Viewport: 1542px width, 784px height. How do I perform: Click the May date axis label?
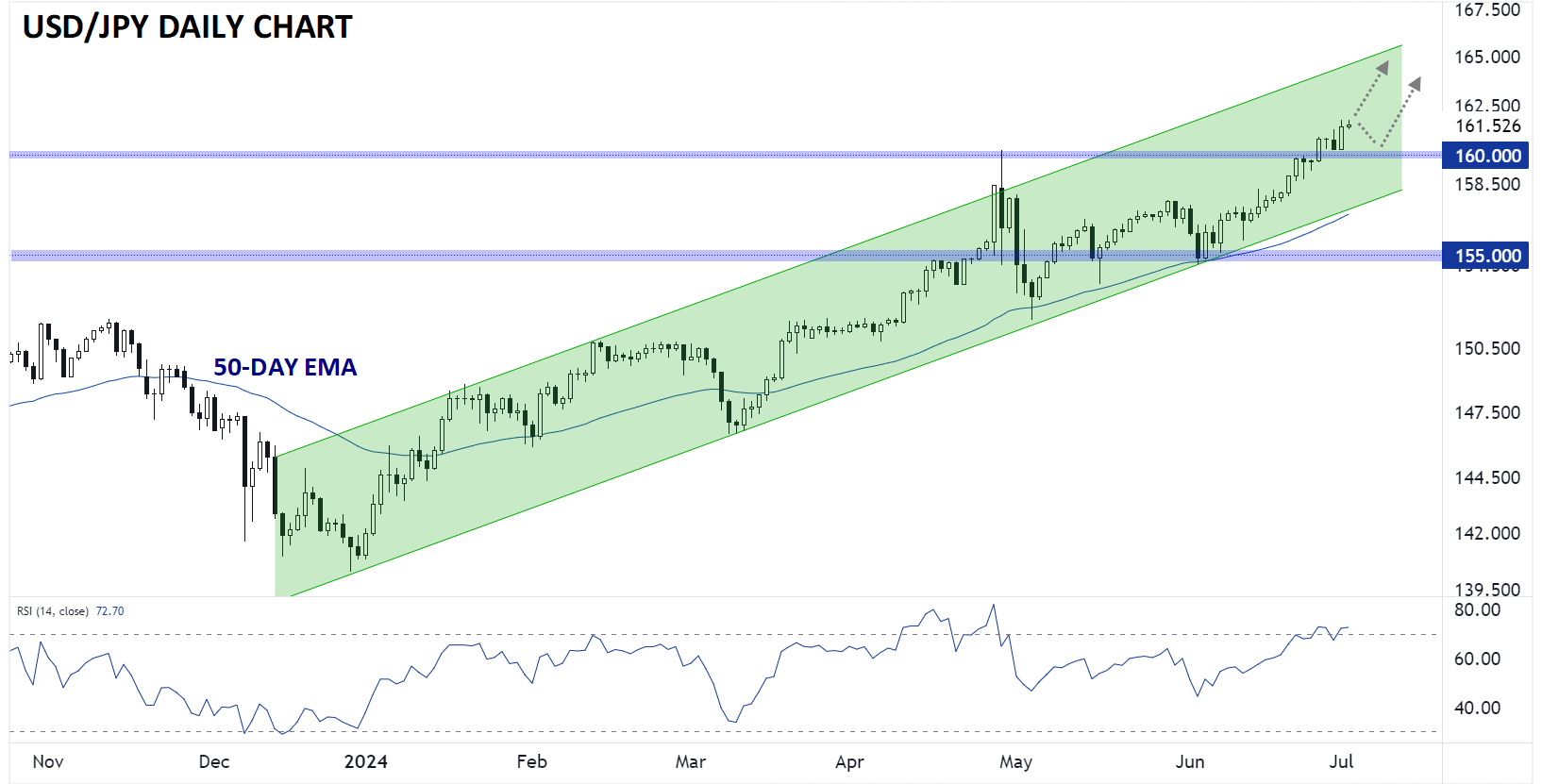[x=1016, y=762]
